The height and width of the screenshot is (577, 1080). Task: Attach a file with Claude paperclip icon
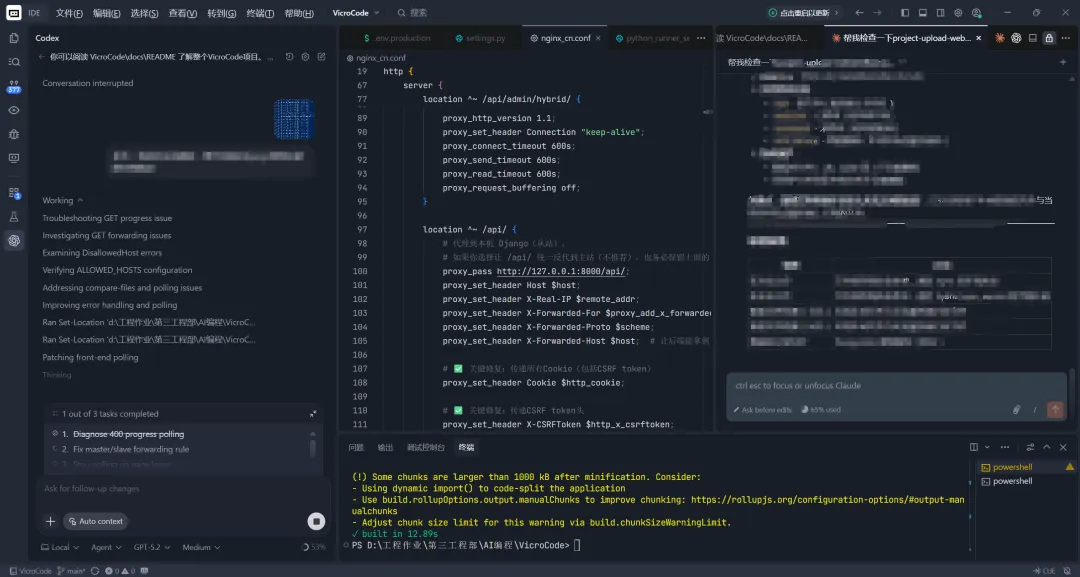[1016, 410]
